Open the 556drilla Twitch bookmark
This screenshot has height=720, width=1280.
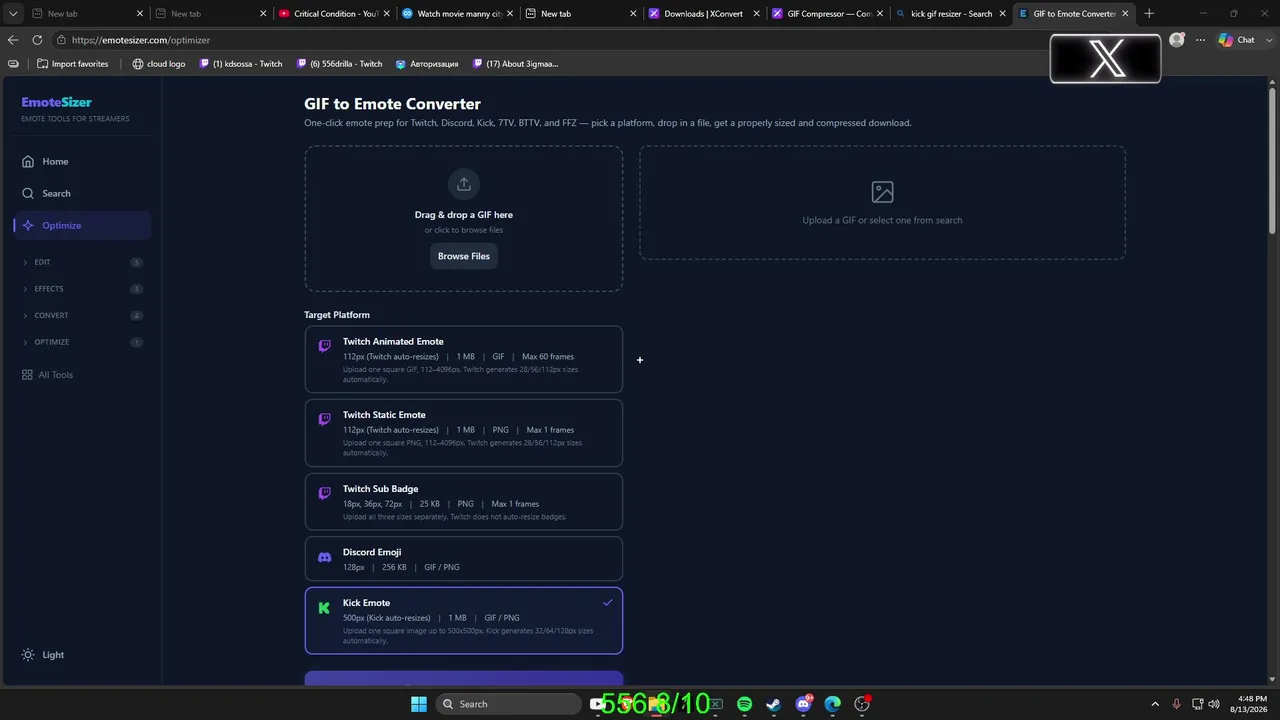(339, 64)
